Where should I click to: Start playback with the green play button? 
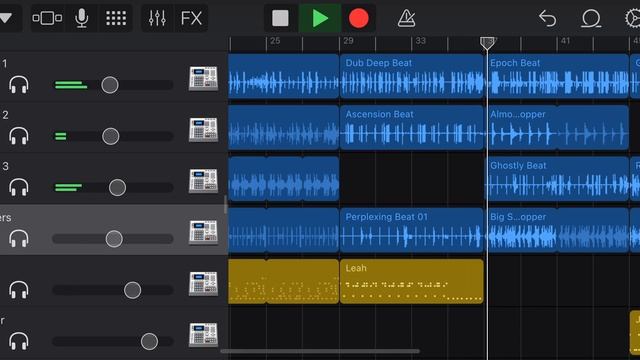320,18
